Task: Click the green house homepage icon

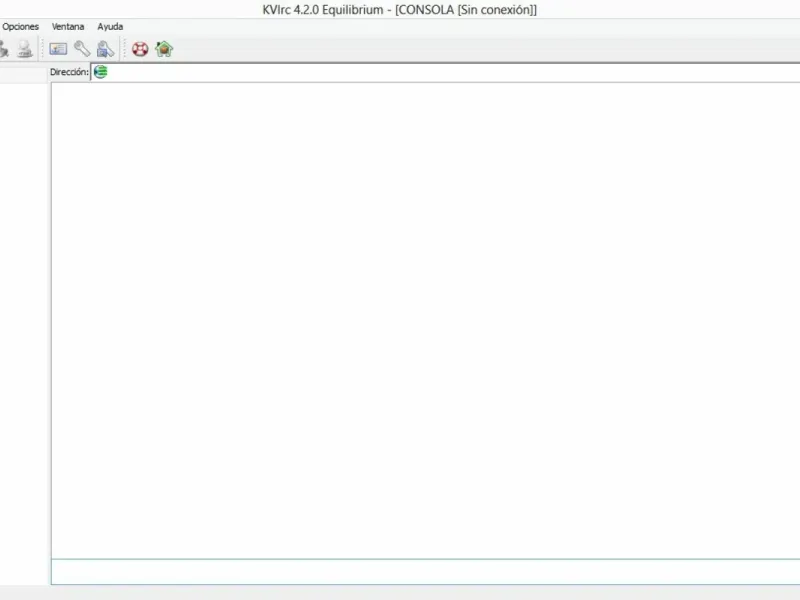Action: [x=164, y=49]
